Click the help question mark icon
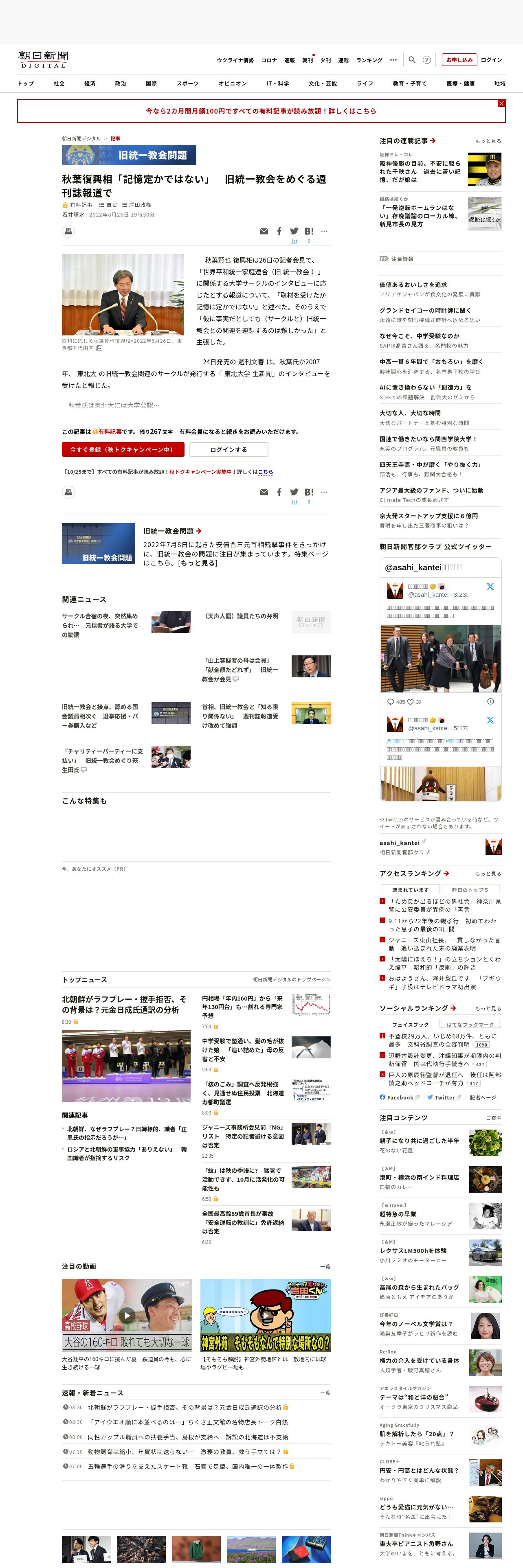 pyautogui.click(x=427, y=60)
